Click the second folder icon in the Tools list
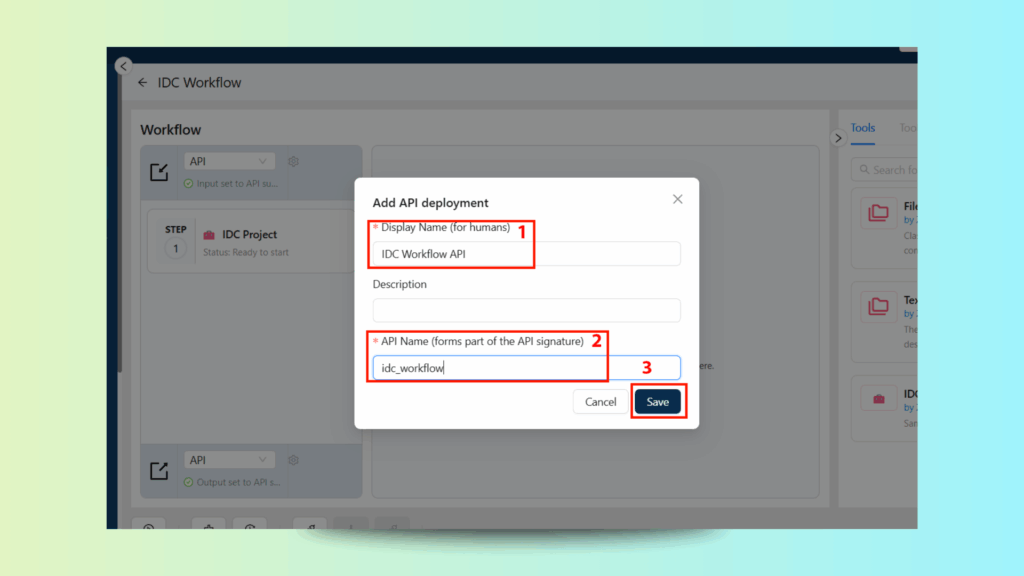This screenshot has height=576, width=1024. 878,306
